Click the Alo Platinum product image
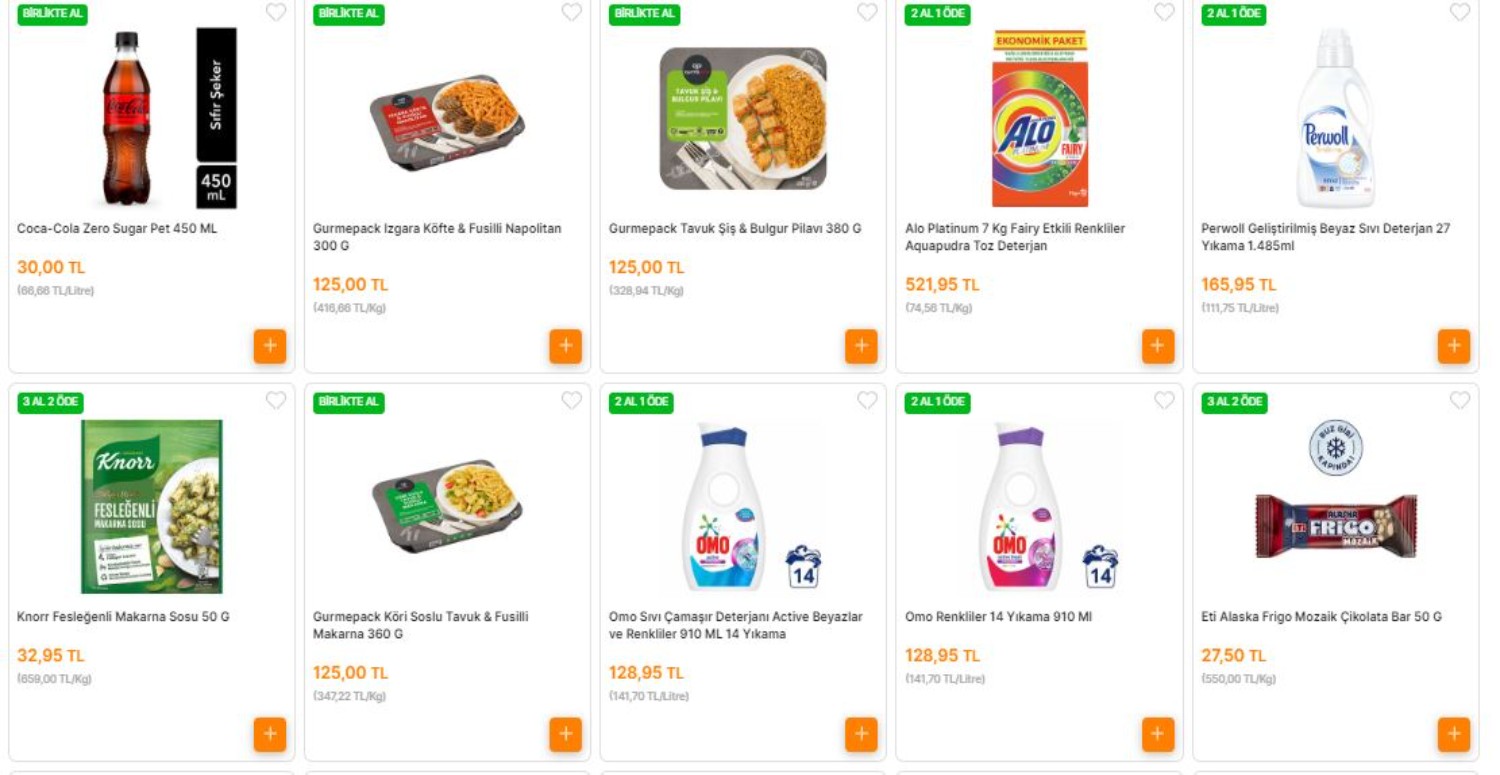The image size is (1500, 775). click(x=1039, y=118)
